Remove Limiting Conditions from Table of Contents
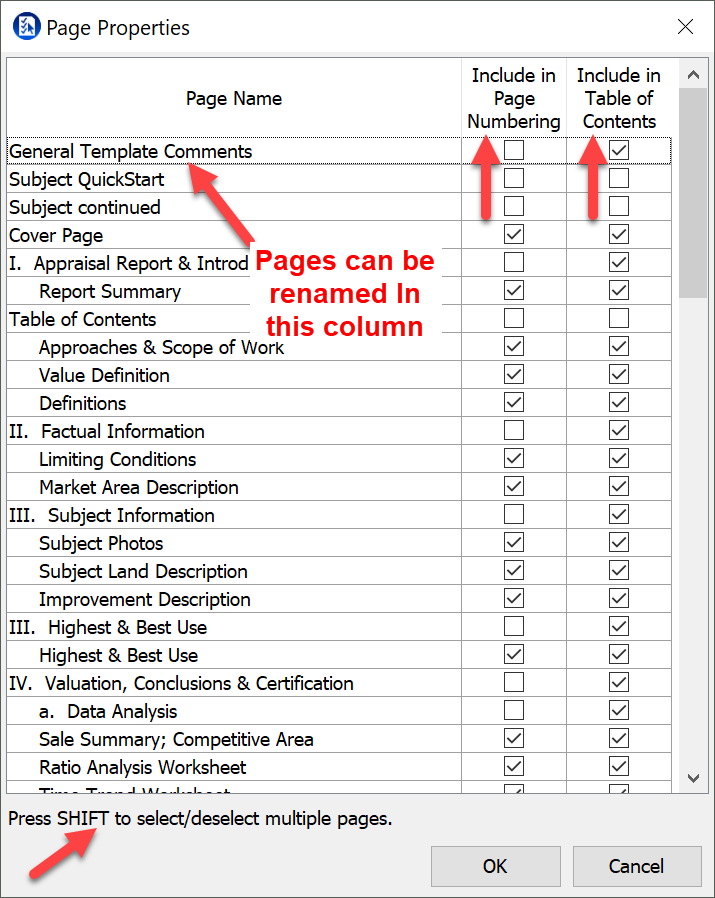 619,459
